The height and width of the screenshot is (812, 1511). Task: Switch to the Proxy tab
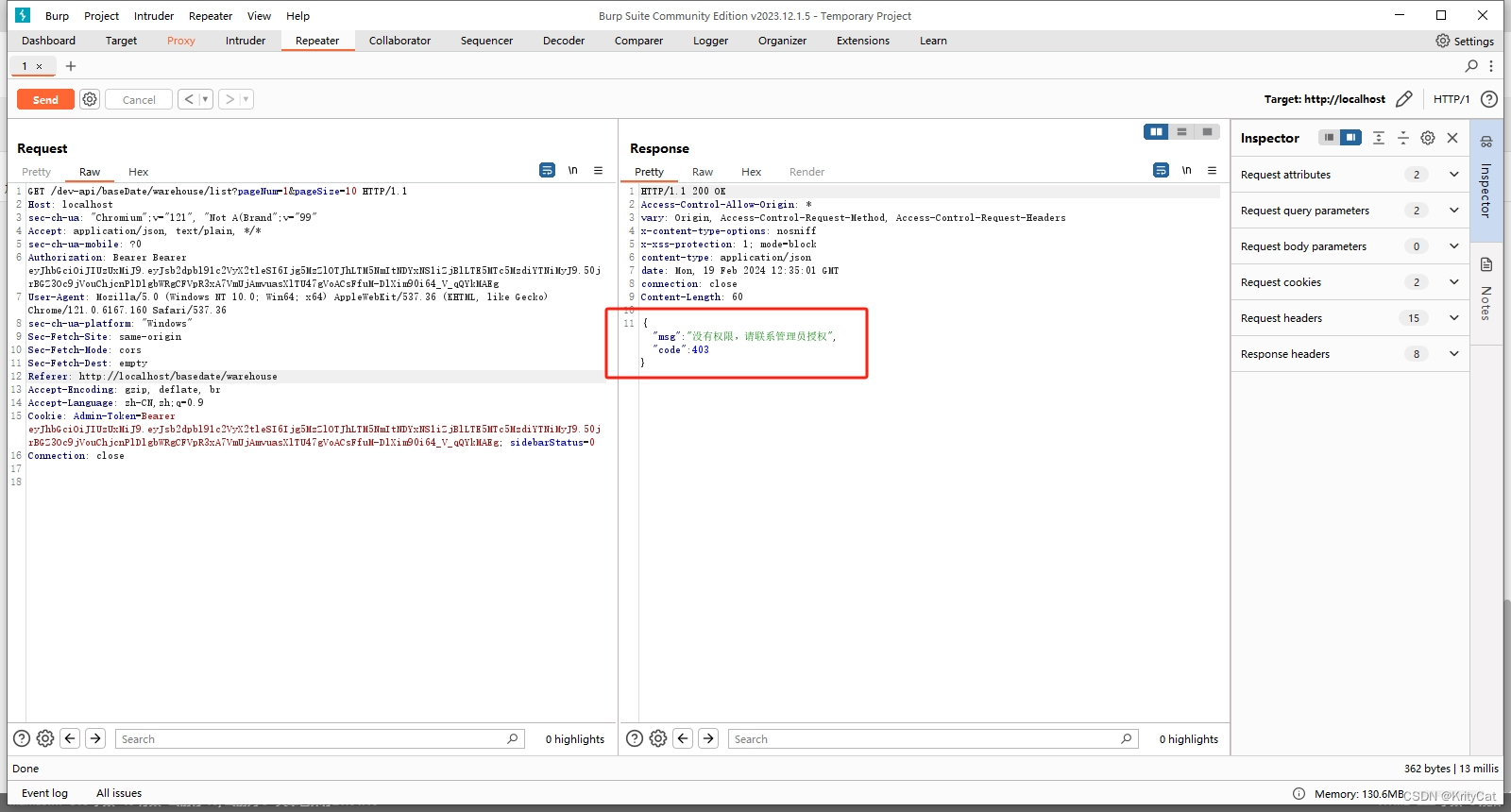pyautogui.click(x=181, y=41)
